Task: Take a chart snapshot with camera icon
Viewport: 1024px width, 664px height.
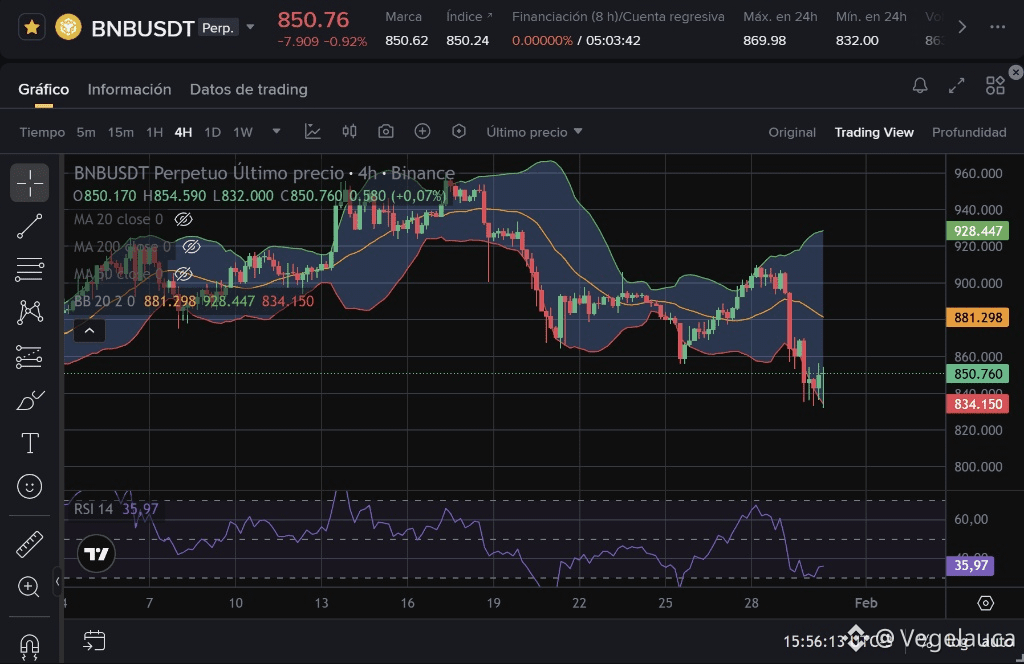Action: point(386,132)
